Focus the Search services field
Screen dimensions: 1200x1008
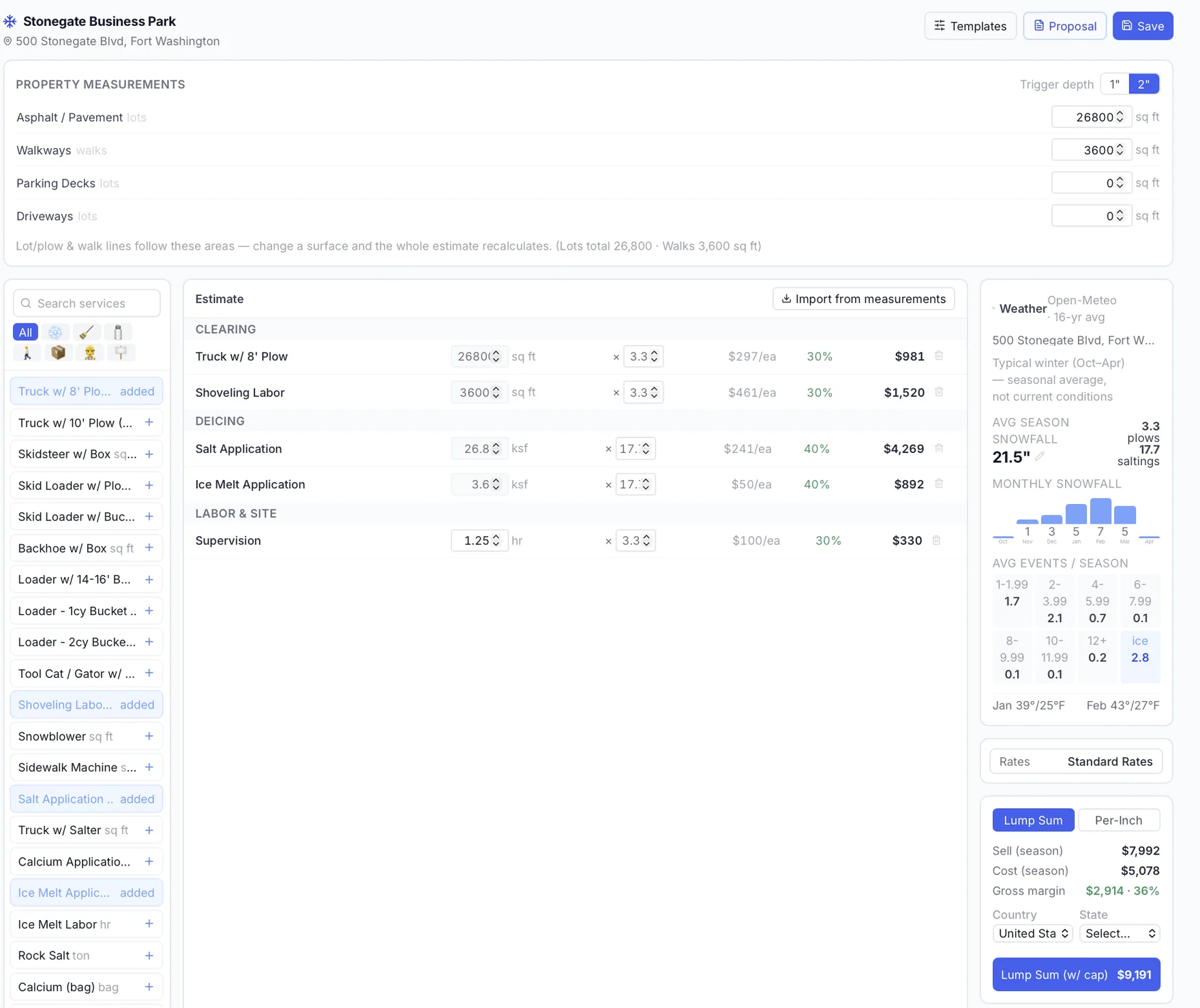tap(87, 303)
